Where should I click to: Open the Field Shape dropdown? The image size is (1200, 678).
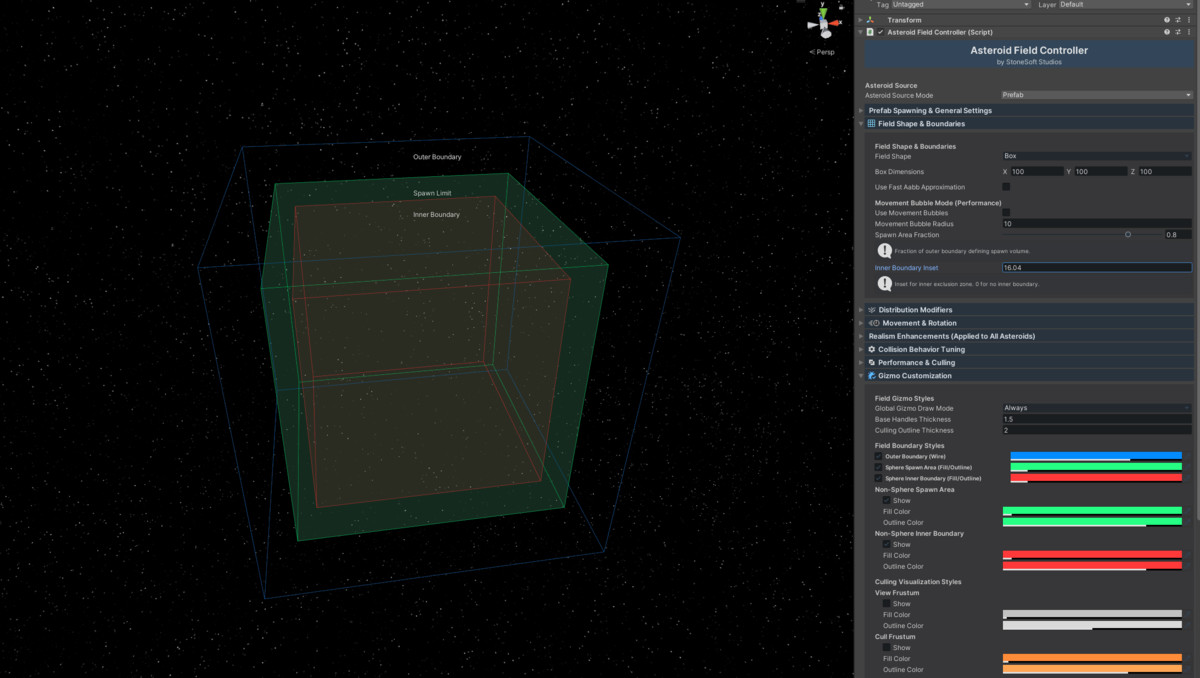pos(1097,156)
